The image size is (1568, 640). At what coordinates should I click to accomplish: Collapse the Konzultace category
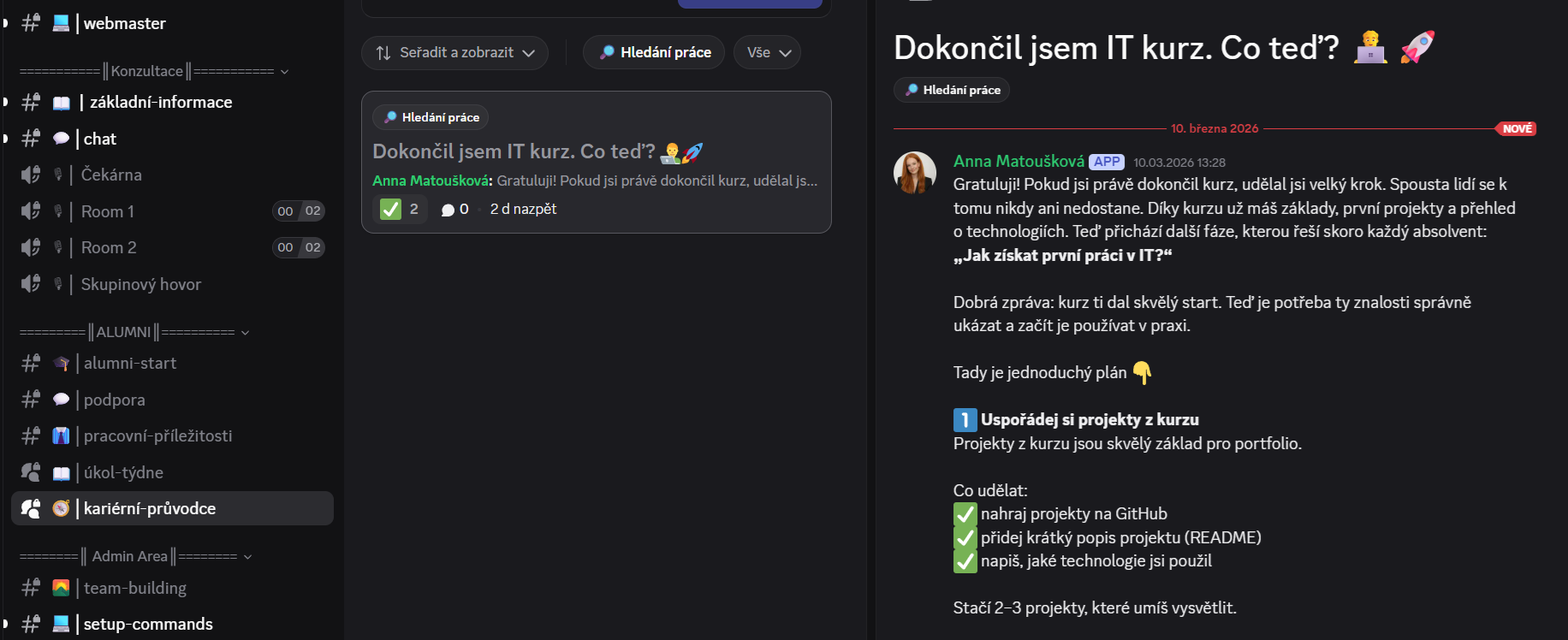[154, 71]
